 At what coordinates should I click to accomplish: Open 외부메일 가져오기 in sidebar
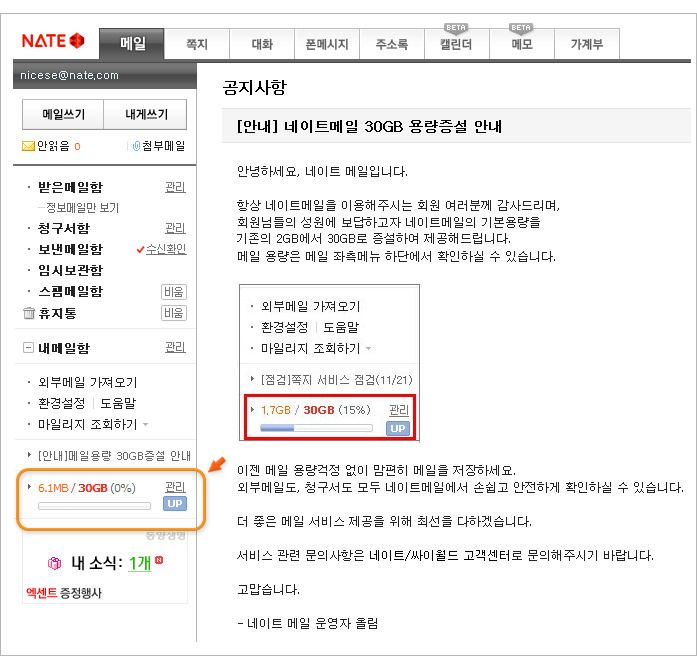[x=88, y=382]
